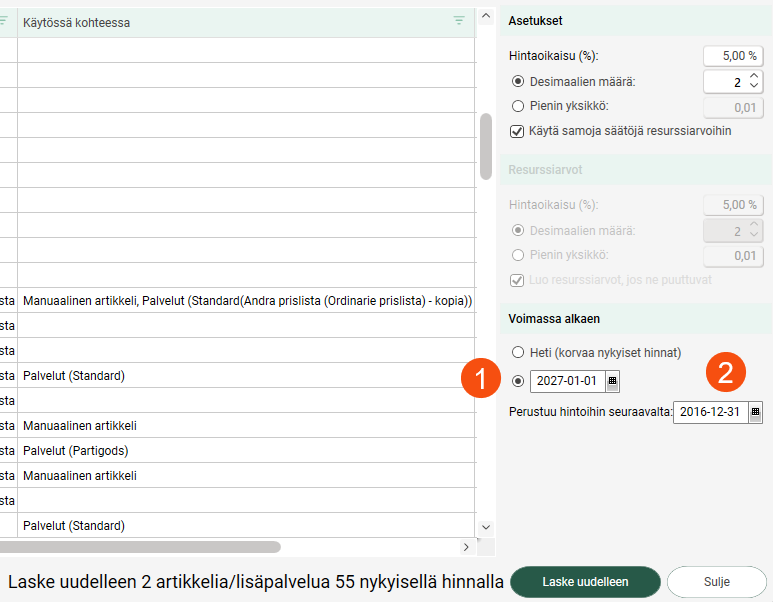This screenshot has width=773, height=602.
Task: Edit the Hintaoikaisu percentage field
Action: 733,56
